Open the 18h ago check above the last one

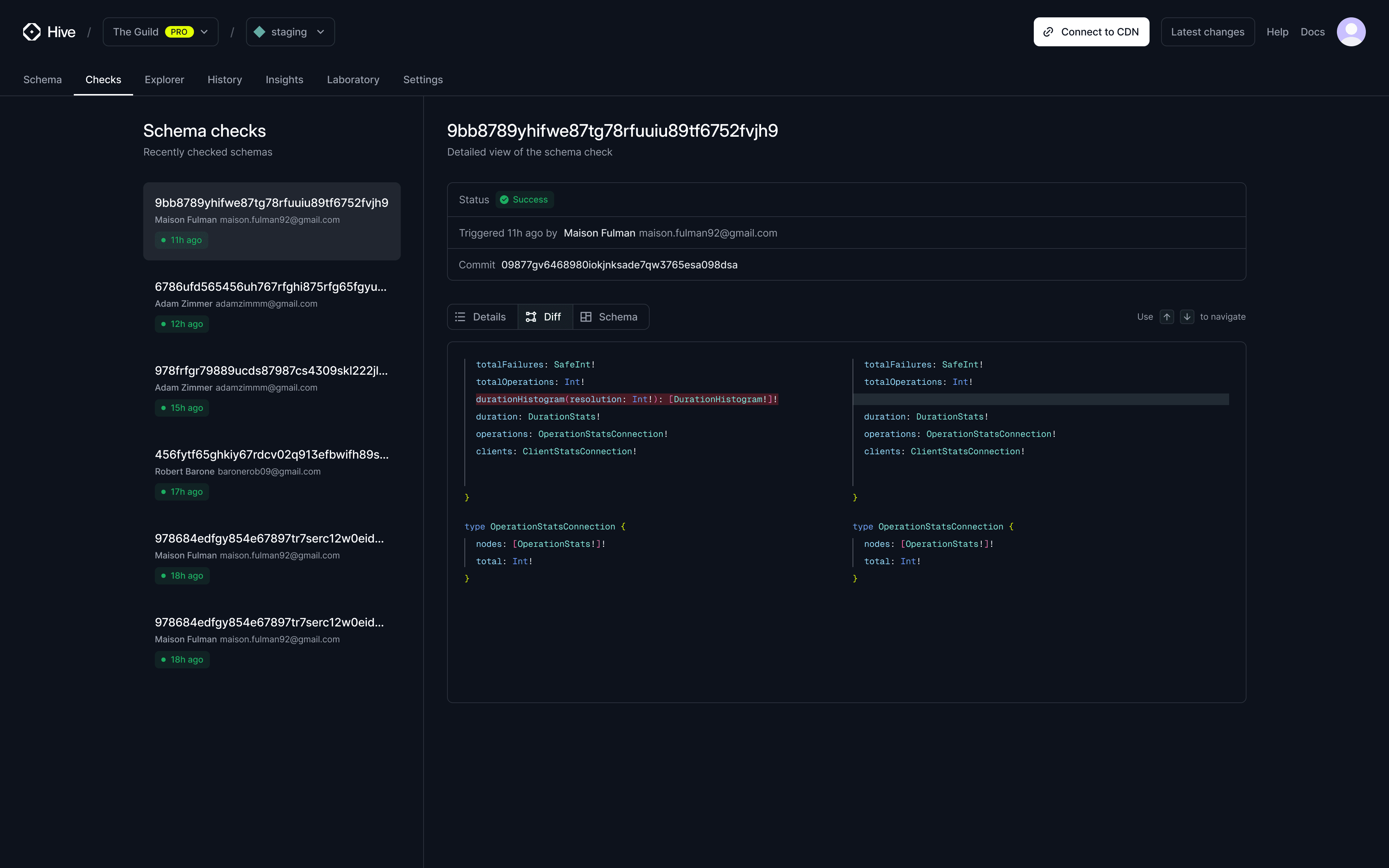[x=272, y=557]
